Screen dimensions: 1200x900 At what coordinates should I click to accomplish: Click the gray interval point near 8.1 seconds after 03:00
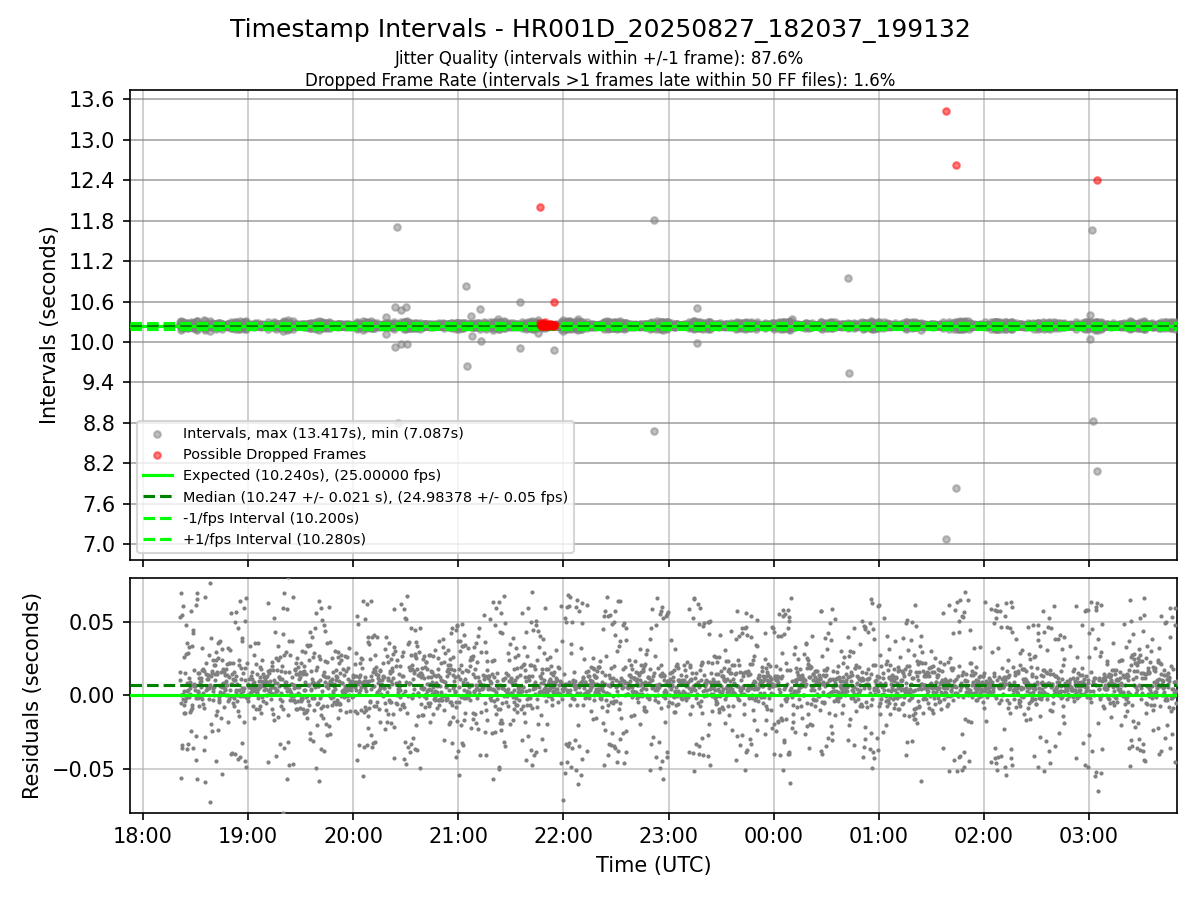coord(1097,471)
